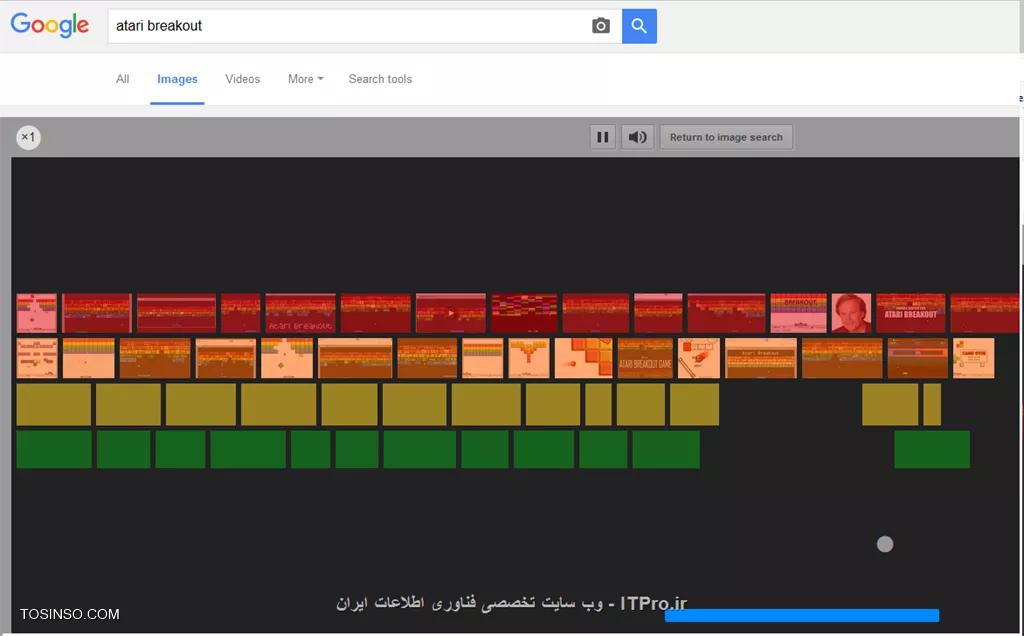
Task: Switch to the All tab
Action: point(123,79)
